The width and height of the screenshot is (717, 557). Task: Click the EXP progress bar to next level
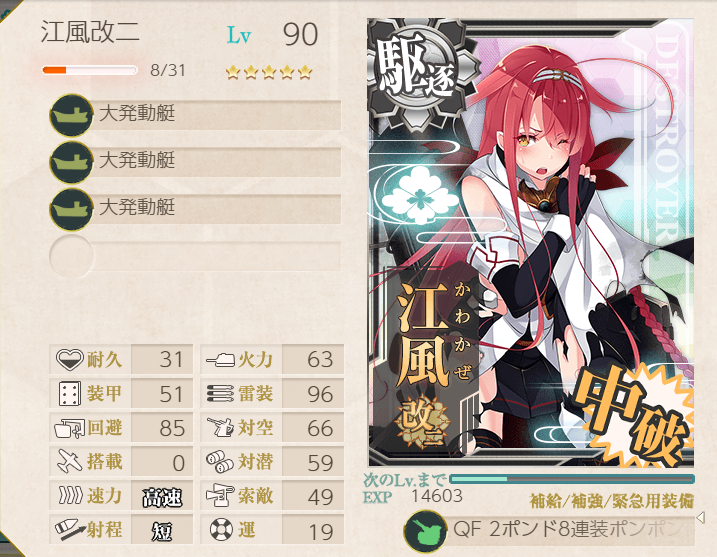[572, 479]
